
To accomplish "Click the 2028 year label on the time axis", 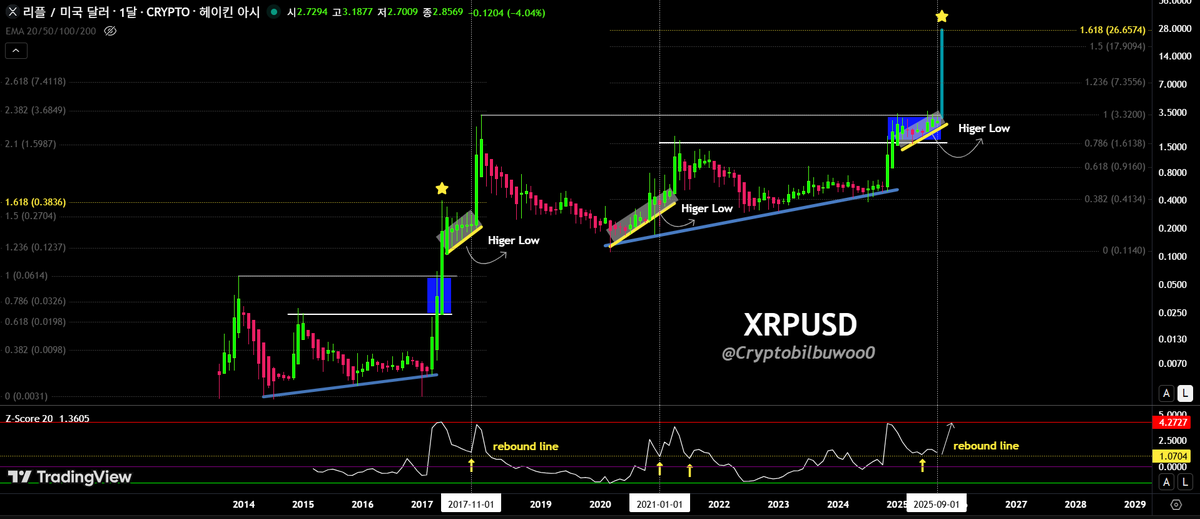I will (1075, 506).
